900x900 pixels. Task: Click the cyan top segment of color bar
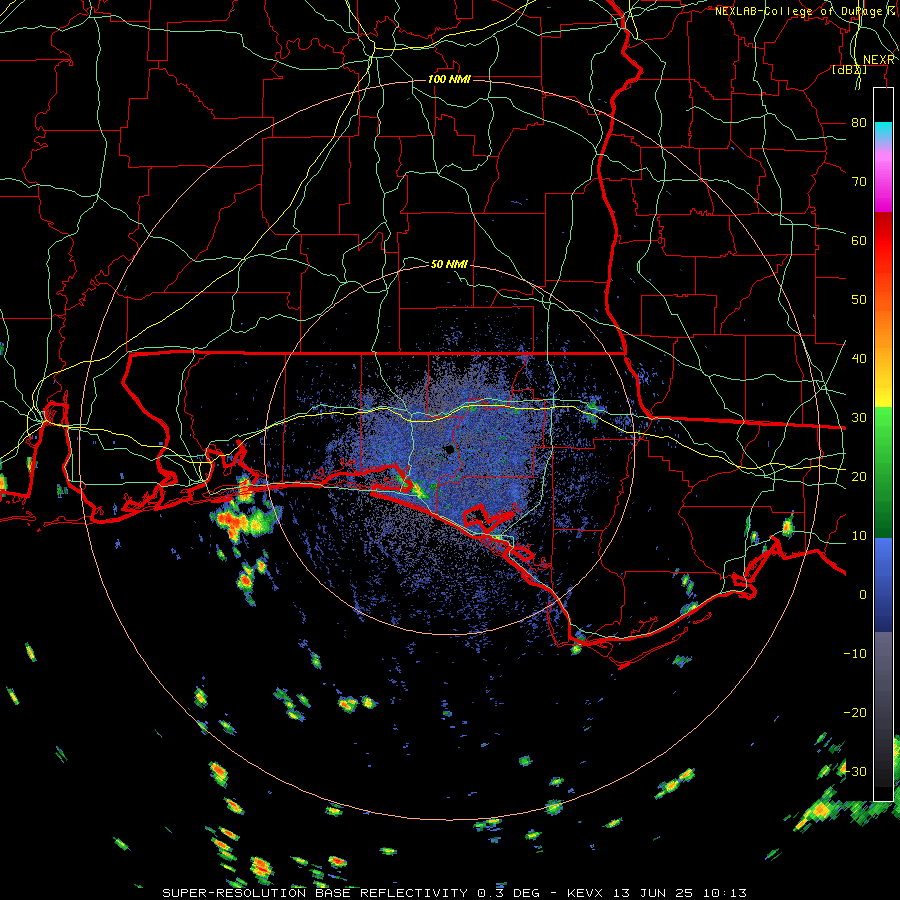883,131
